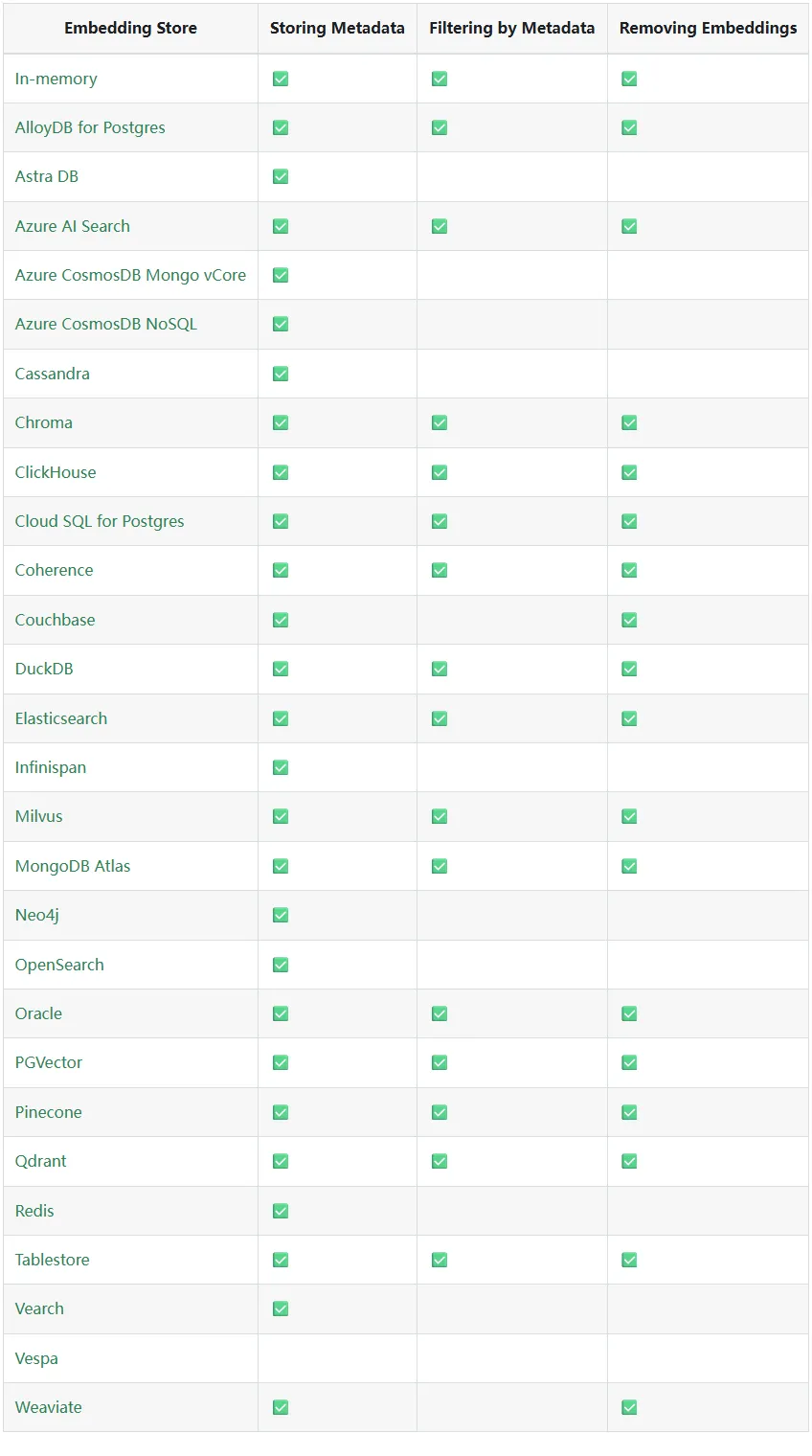Viewport: 812px width, 1456px height.
Task: Click Couchbase Removing Embeddings checkmark
Action: tap(629, 620)
